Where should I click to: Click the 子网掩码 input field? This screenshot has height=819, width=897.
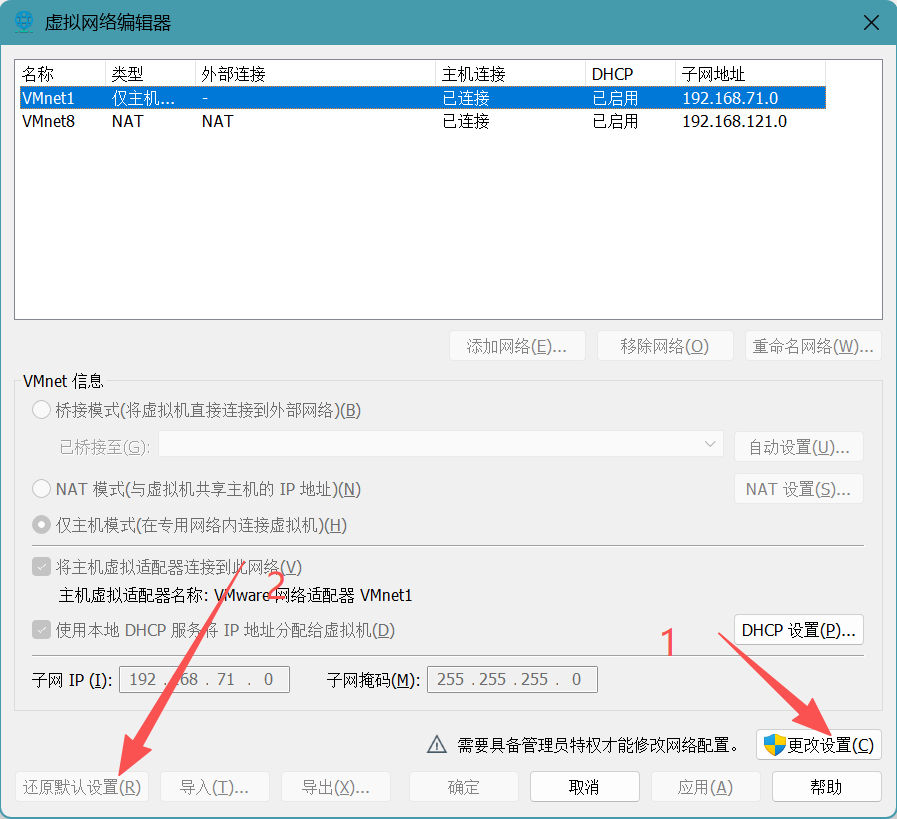(512, 679)
